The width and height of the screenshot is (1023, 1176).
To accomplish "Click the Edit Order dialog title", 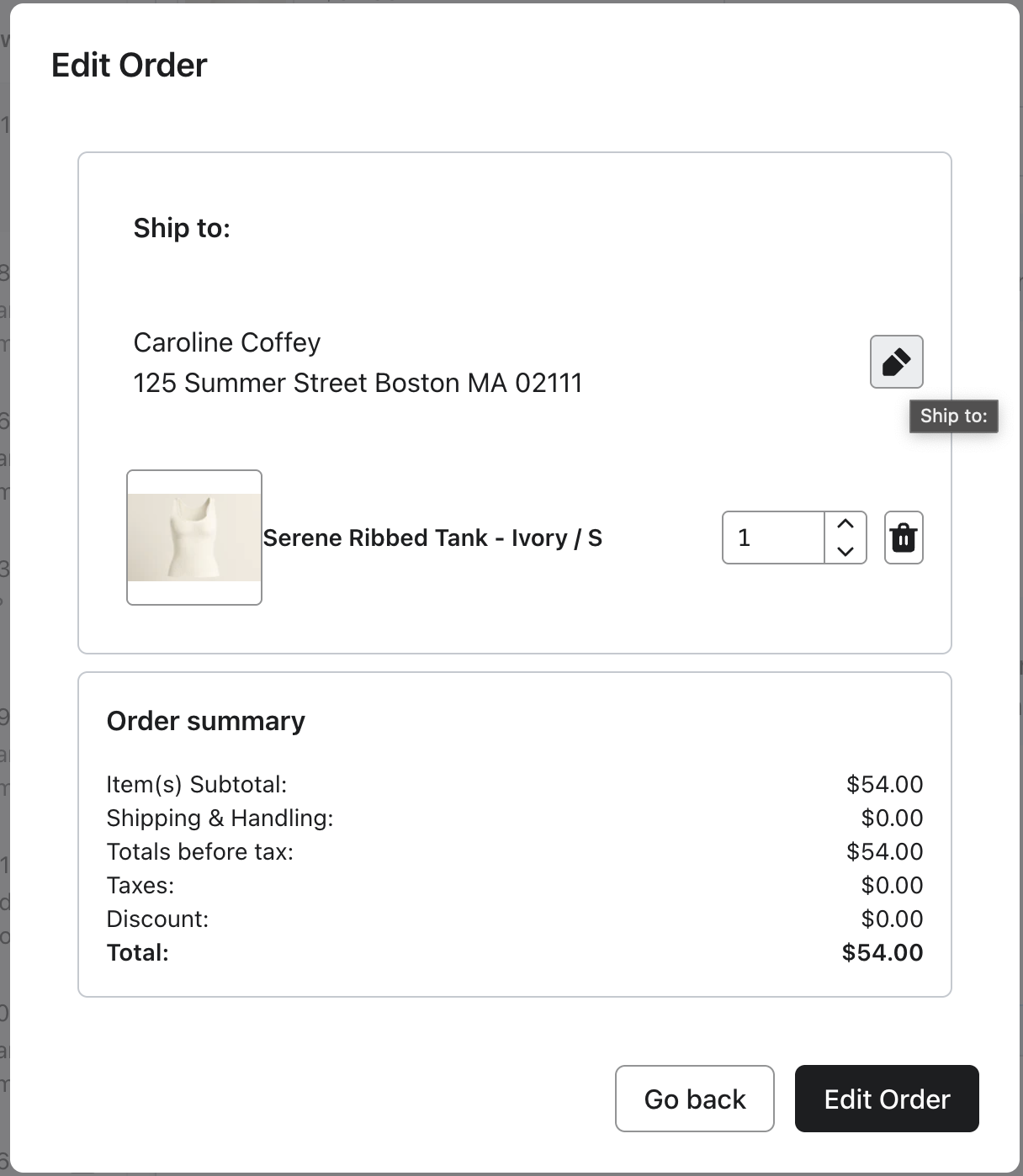I will click(129, 65).
